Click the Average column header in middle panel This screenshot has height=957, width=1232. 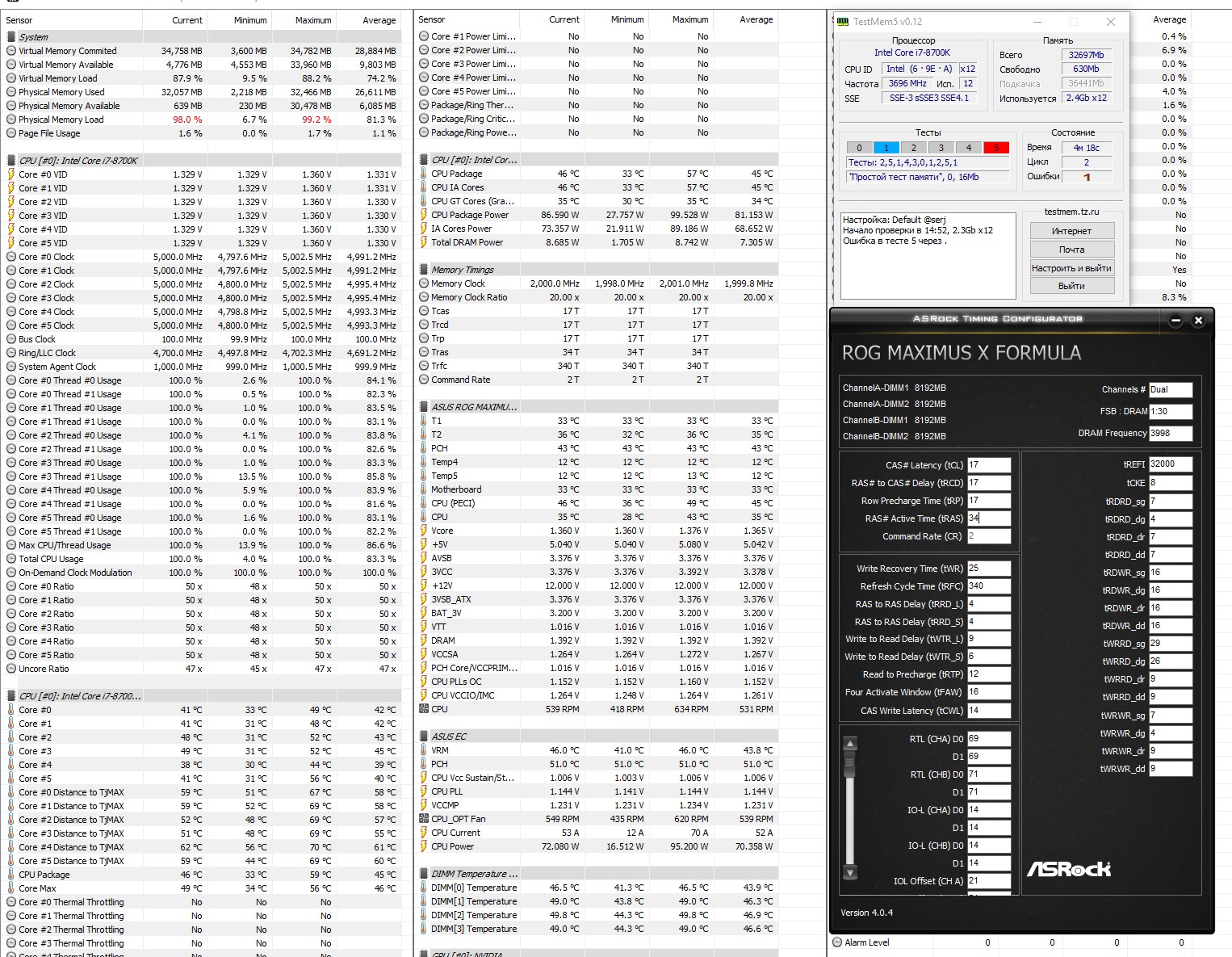(x=756, y=19)
